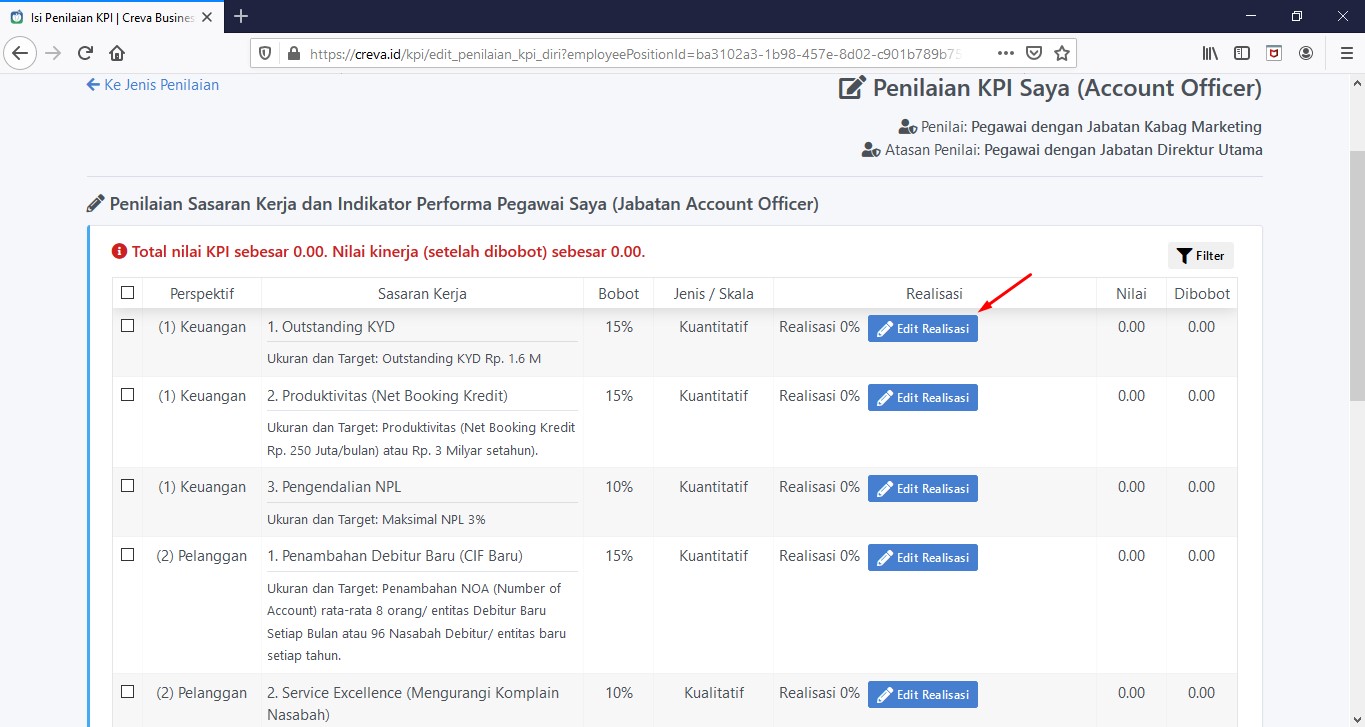Click the Pocket save icon
The image size is (1365, 727).
(1035, 53)
